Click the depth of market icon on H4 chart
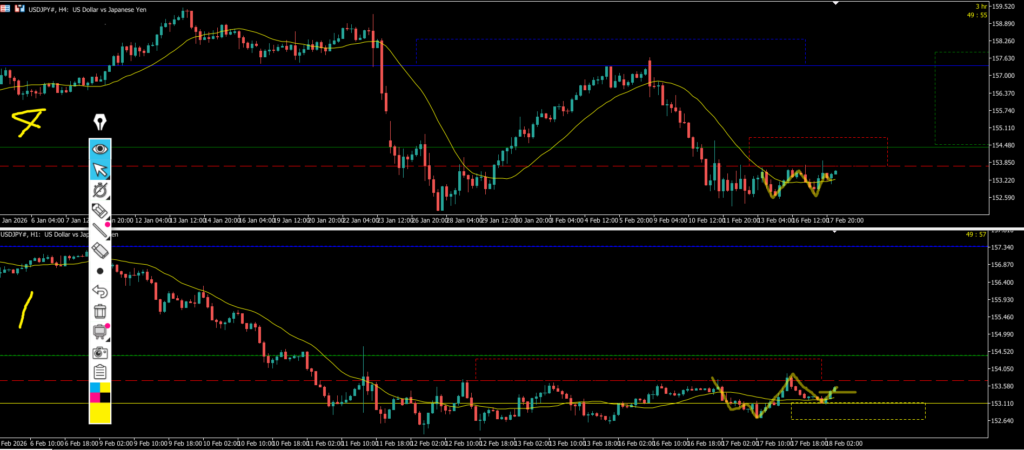Image resolution: width=1024 pixels, height=450 pixels. click(x=21, y=9)
